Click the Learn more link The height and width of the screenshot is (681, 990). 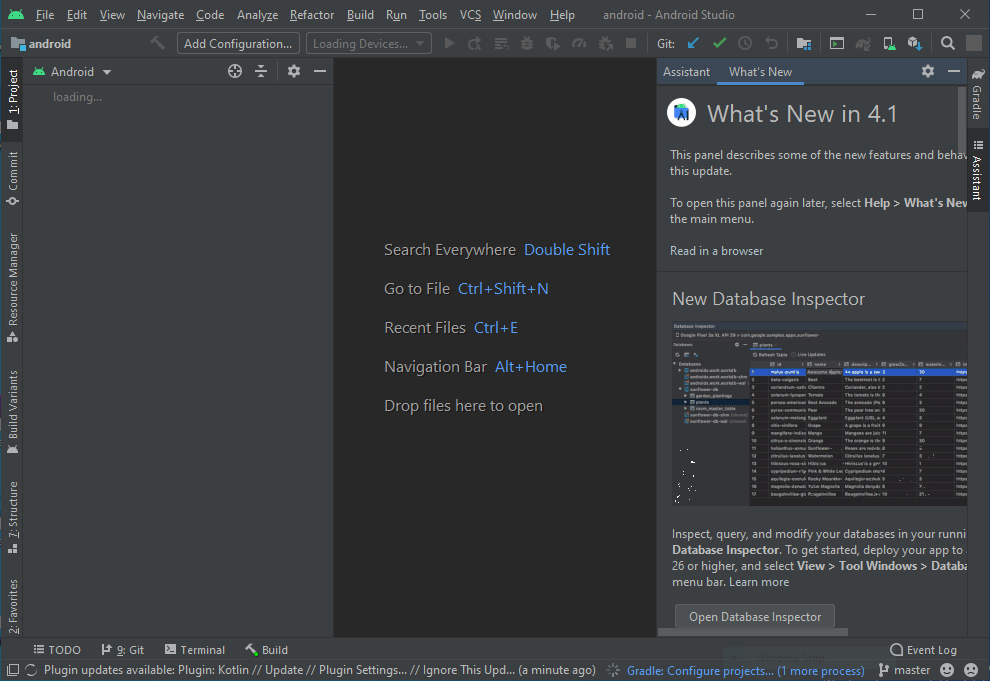tap(759, 582)
